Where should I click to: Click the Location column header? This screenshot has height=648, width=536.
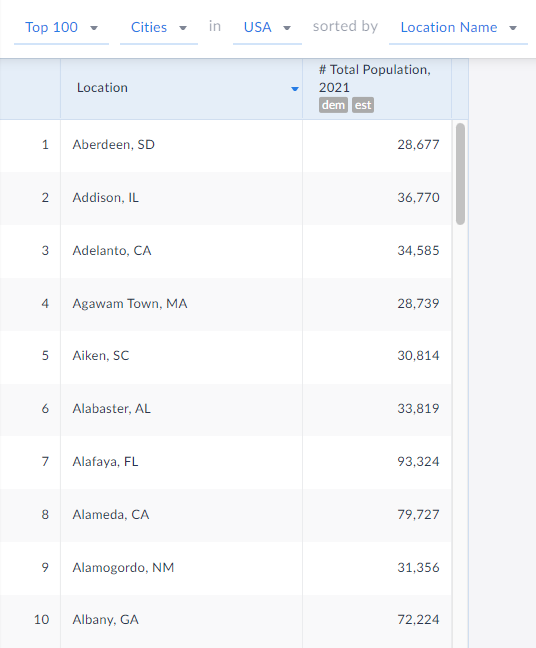(x=181, y=88)
